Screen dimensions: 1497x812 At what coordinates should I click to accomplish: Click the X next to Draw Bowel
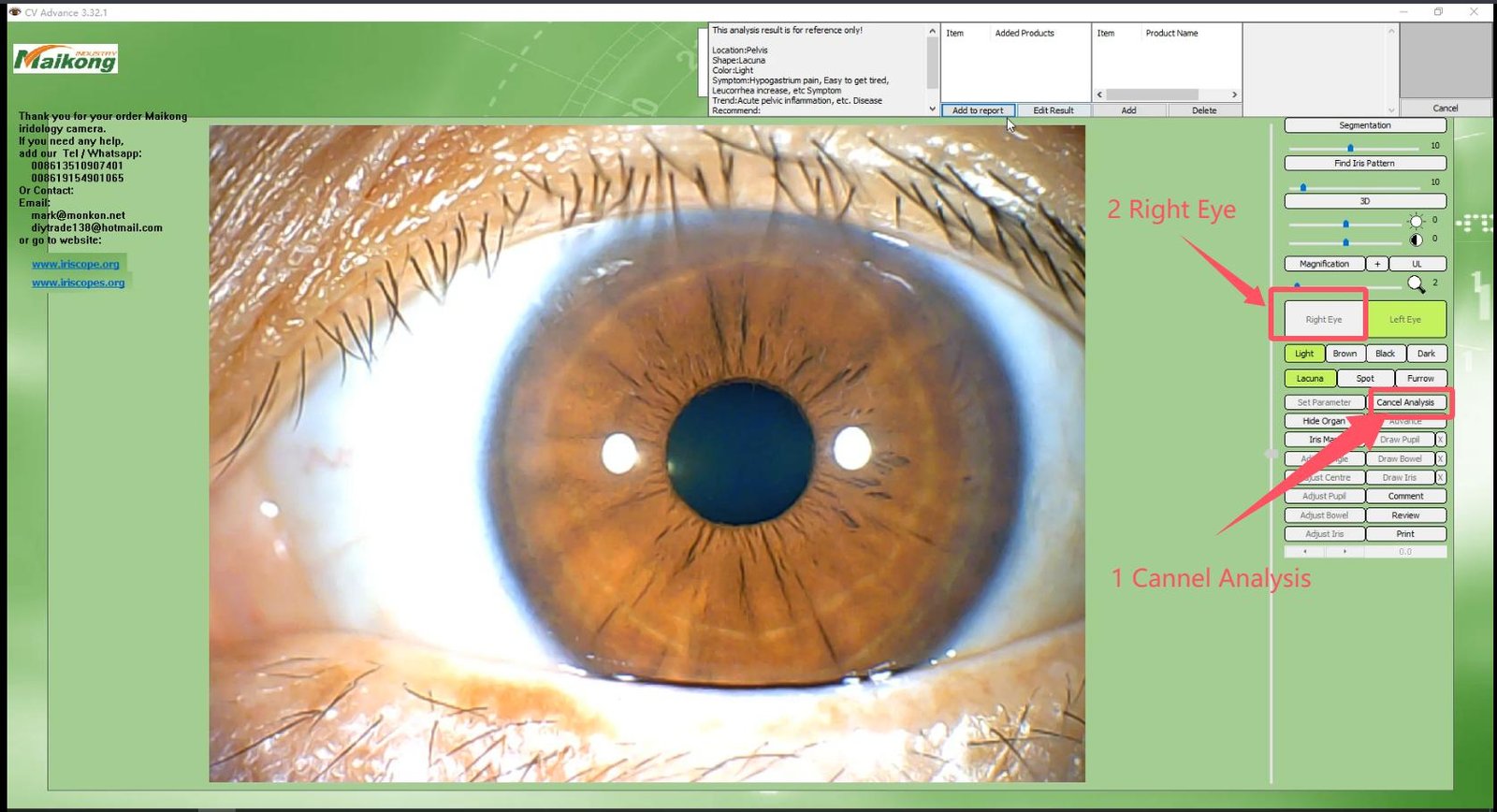[x=1441, y=458]
